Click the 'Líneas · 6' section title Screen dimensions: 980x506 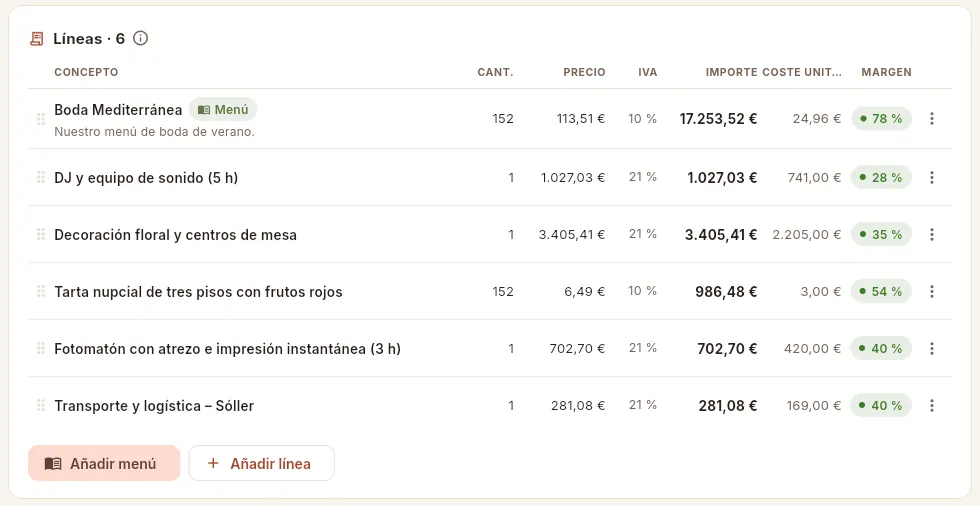click(x=89, y=39)
